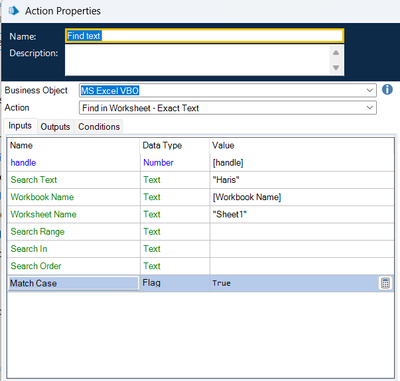Click the empty Search In value cell
Viewport: 400px width, 381px height.
point(302,249)
